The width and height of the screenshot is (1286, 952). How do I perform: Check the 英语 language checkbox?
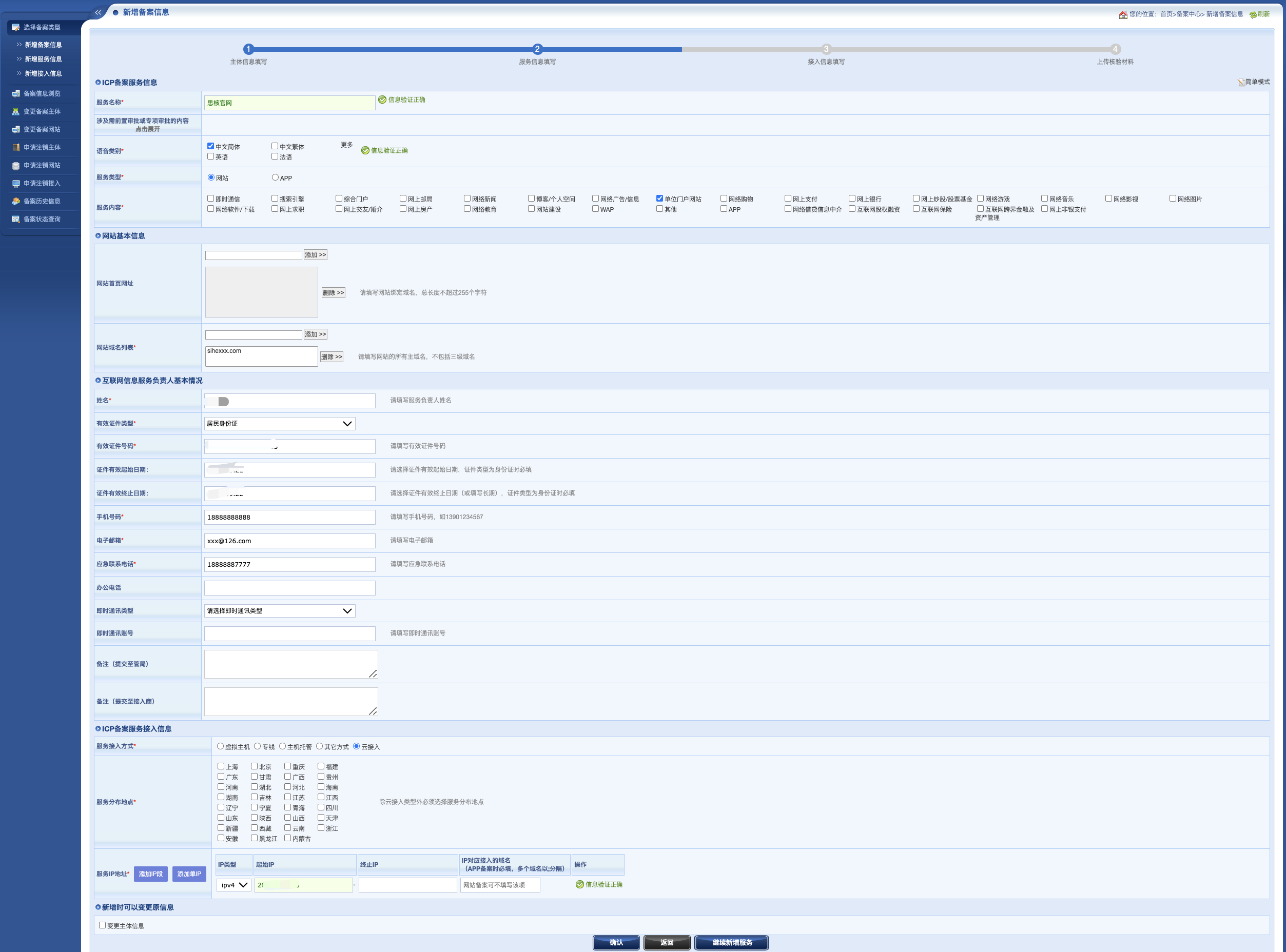[x=211, y=157]
